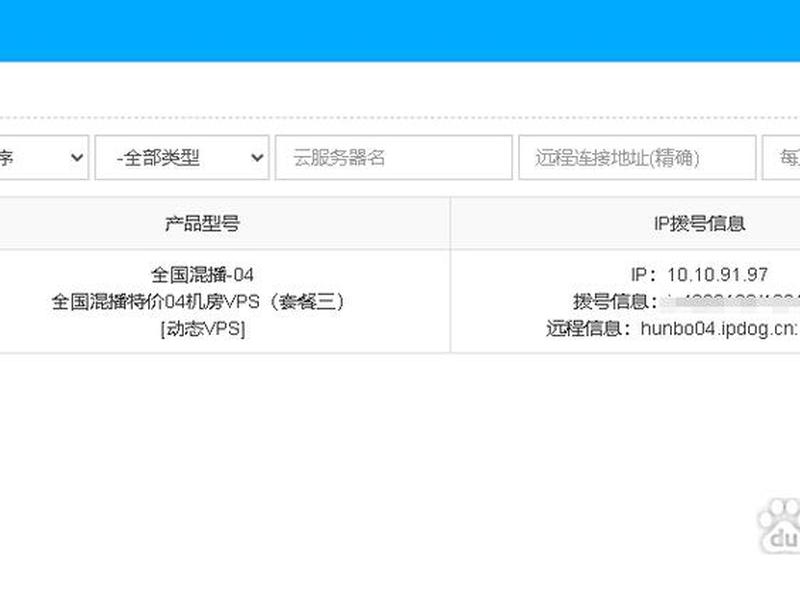Click the 产品型号 column header
This screenshot has height=600, width=800.
pyautogui.click(x=203, y=223)
